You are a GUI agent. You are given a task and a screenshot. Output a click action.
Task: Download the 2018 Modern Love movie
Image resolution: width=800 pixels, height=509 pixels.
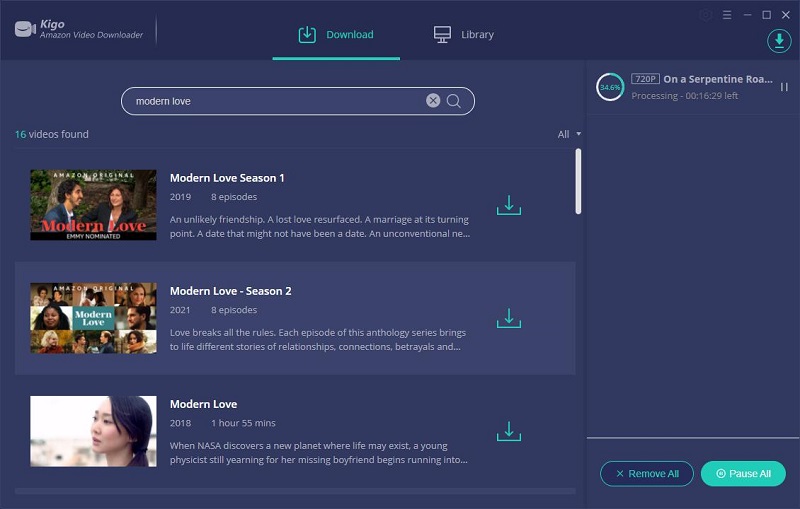click(509, 431)
